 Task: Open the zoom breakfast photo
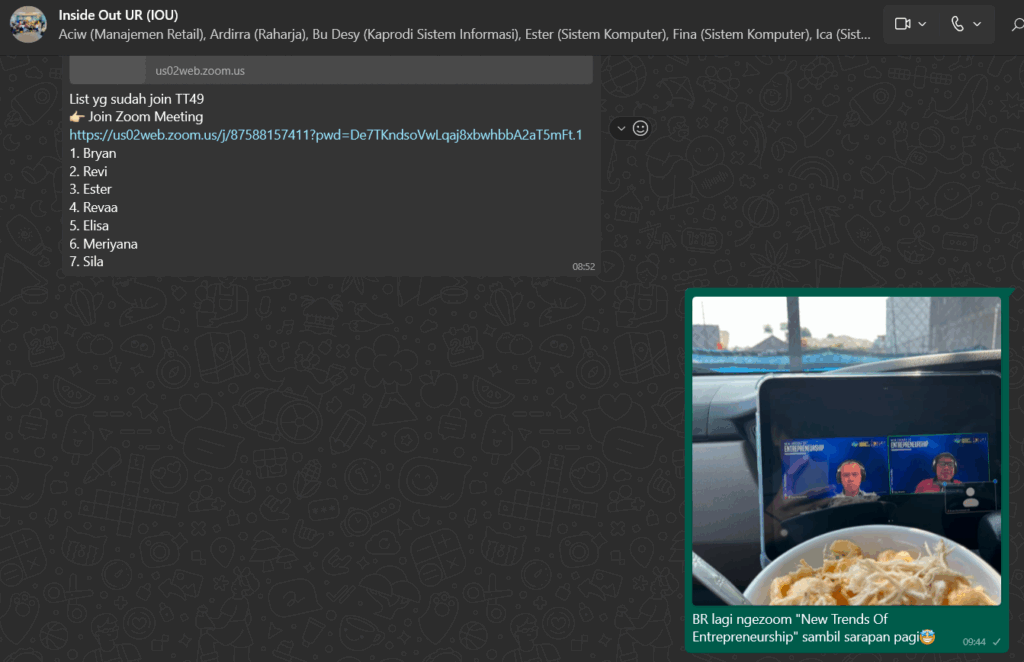(x=846, y=450)
